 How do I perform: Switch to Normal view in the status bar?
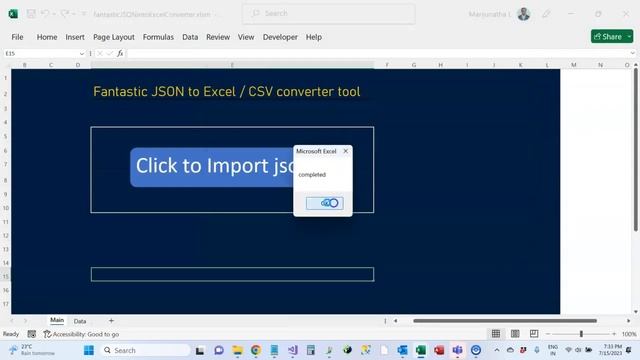coord(496,334)
